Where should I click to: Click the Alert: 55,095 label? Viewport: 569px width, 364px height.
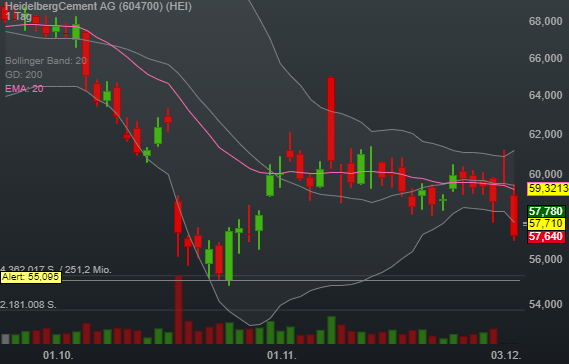coord(31,277)
